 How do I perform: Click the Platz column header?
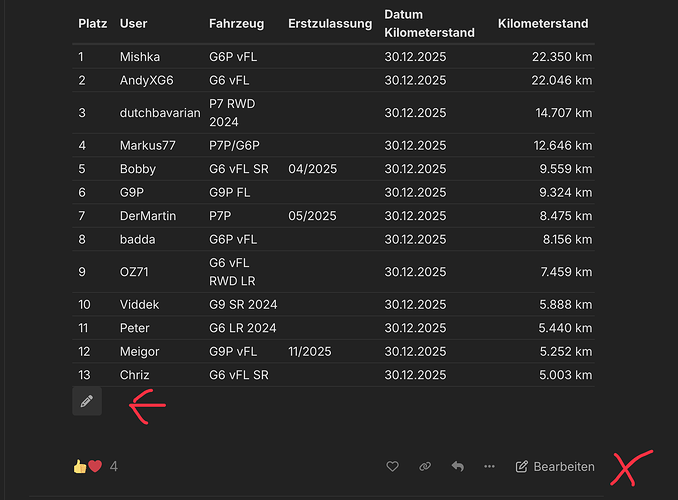pyautogui.click(x=93, y=23)
